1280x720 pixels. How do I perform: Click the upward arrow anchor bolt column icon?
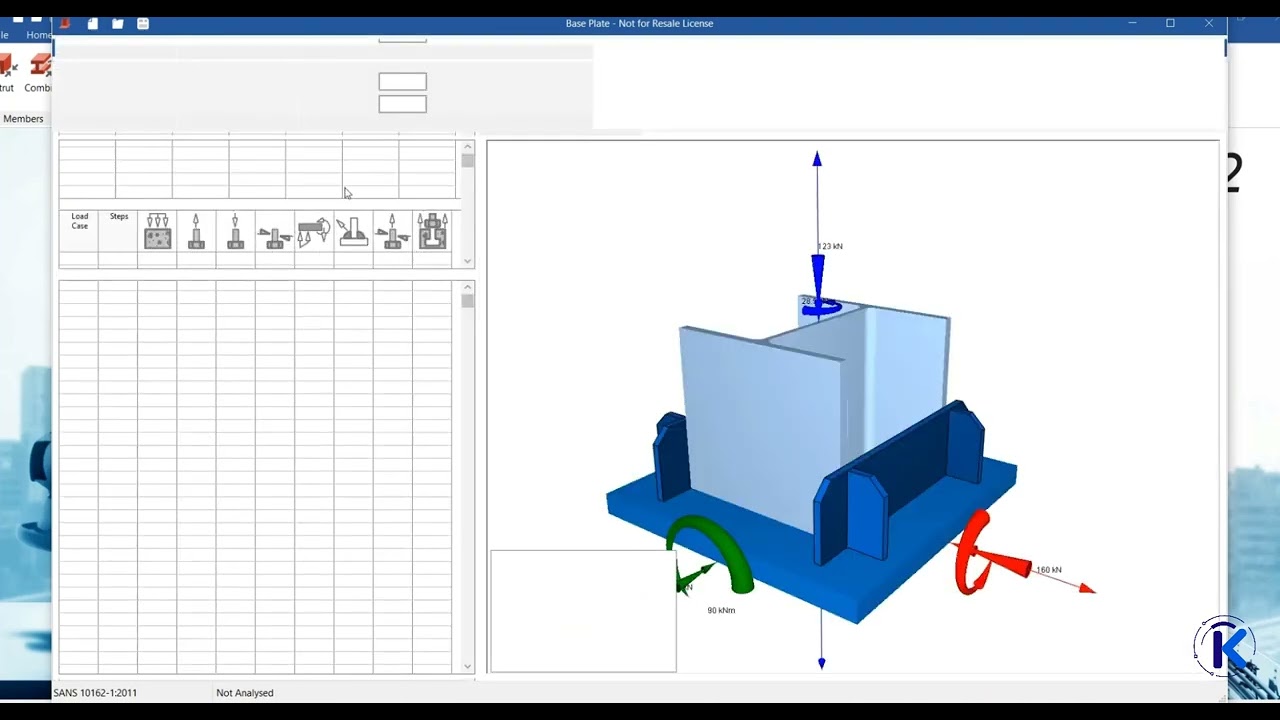(196, 231)
